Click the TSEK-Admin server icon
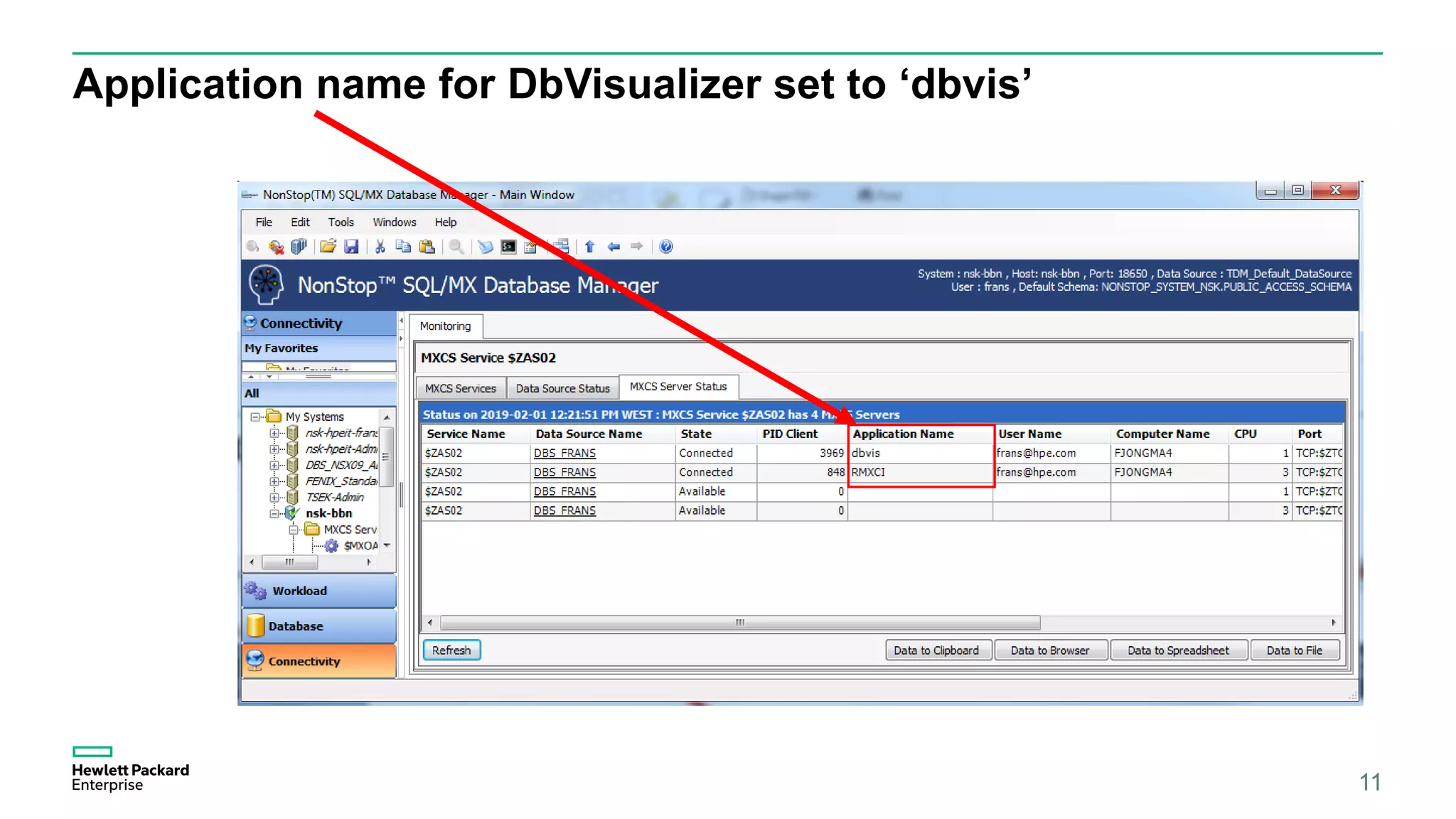This screenshot has width=1456, height=819. point(292,497)
